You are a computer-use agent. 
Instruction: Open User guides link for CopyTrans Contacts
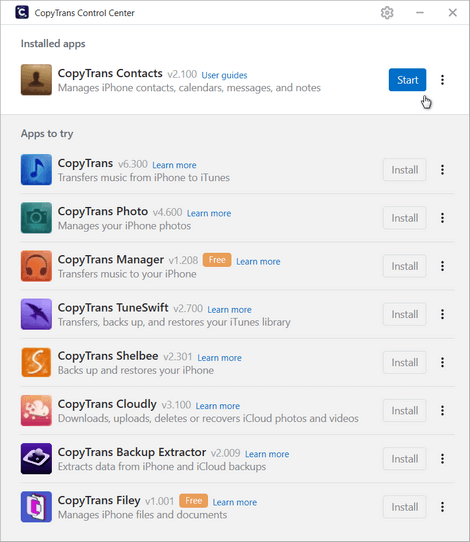(x=224, y=75)
